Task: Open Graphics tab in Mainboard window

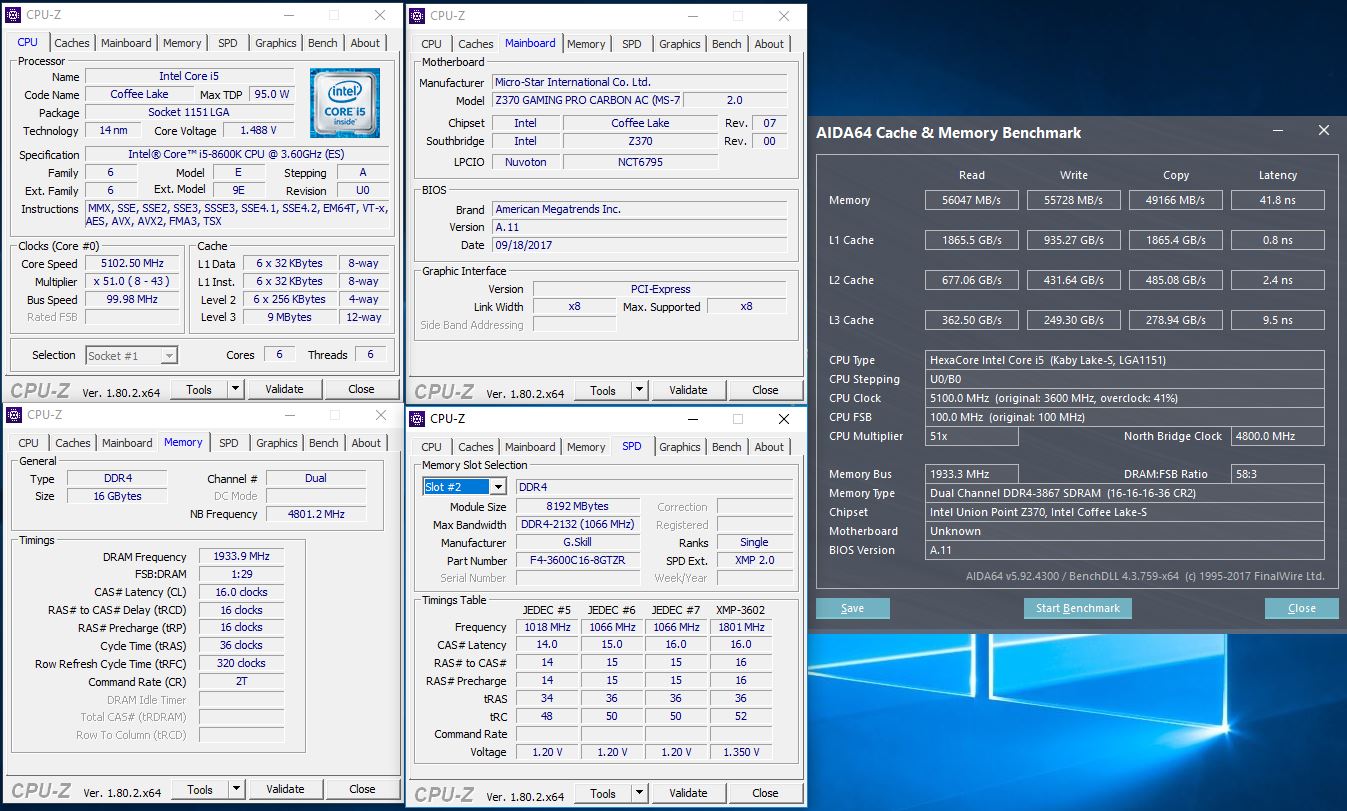Action: tap(679, 44)
